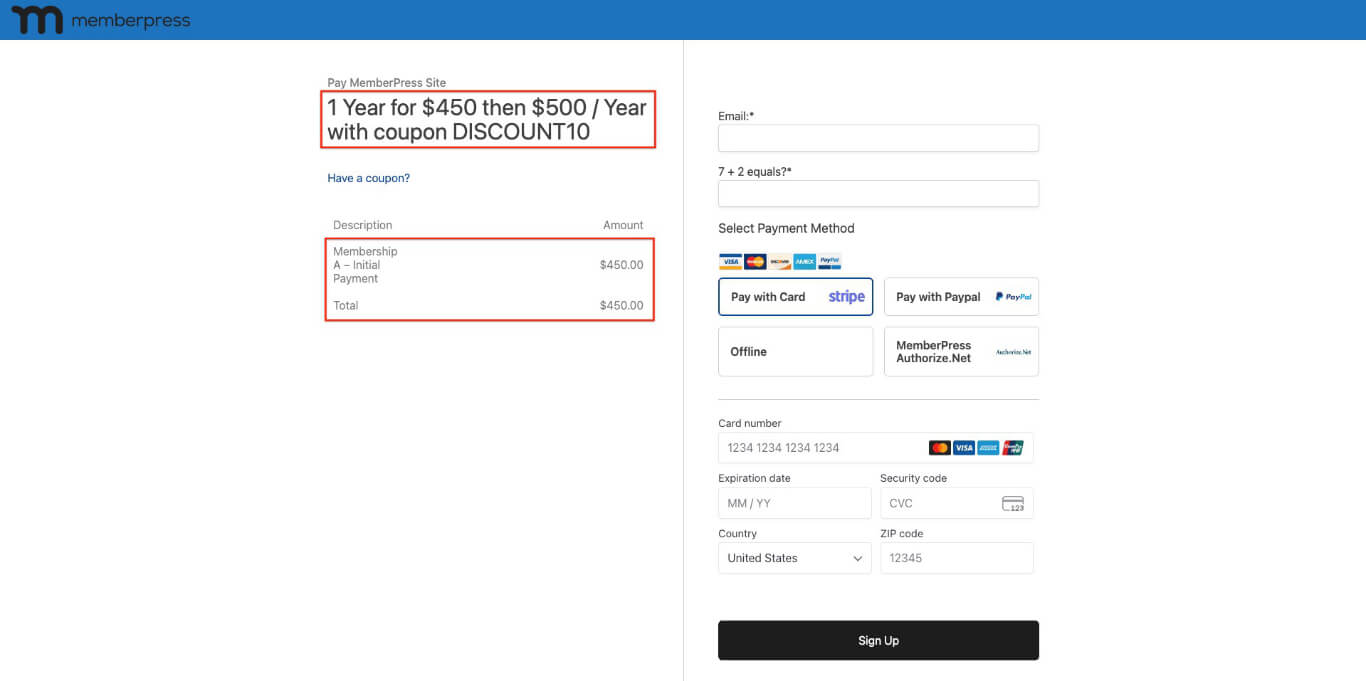Image resolution: width=1366 pixels, height=681 pixels.
Task: Select the Offline payment method
Action: click(x=795, y=351)
